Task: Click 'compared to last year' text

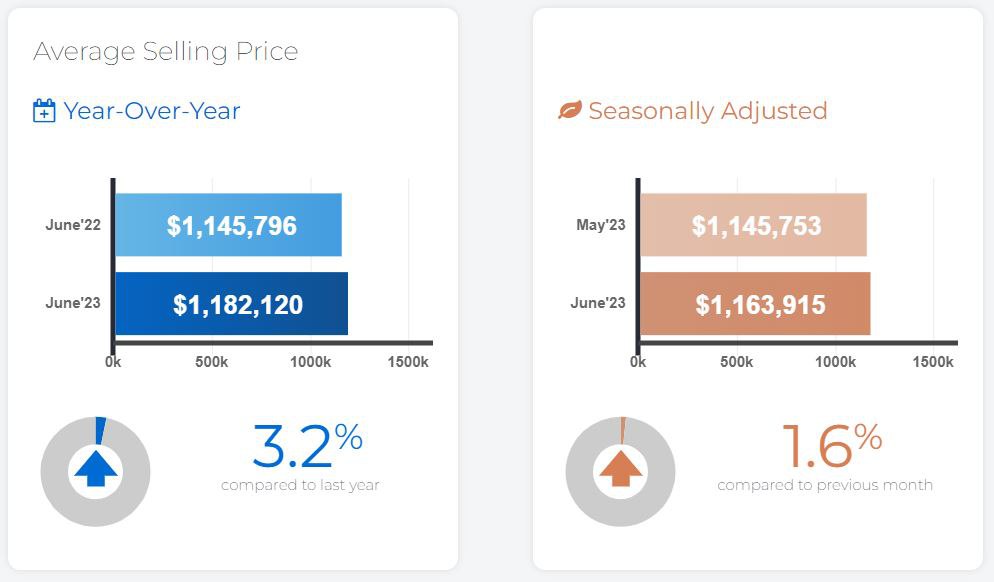Action: click(x=300, y=486)
